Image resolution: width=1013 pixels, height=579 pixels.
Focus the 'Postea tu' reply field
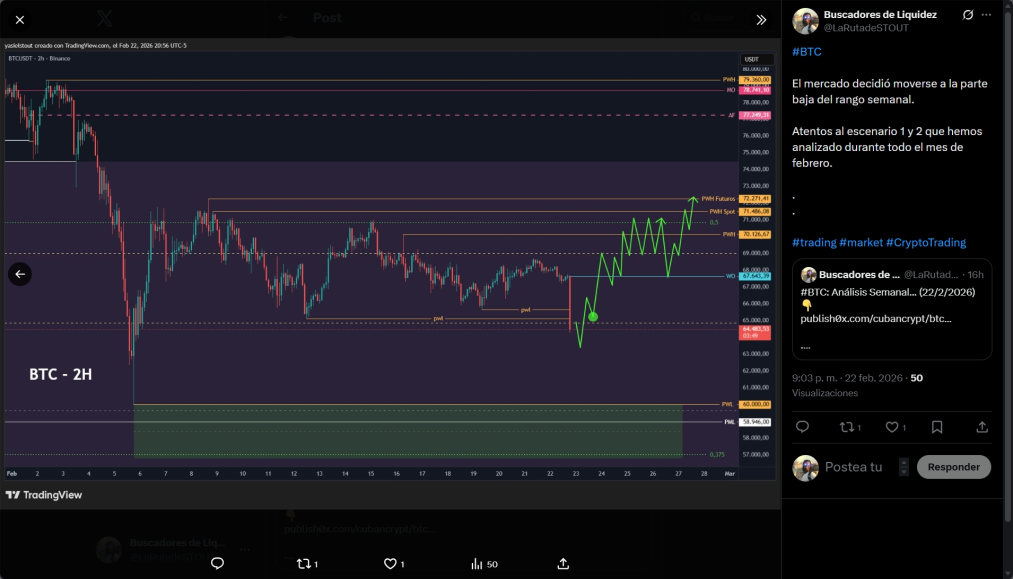click(x=853, y=467)
